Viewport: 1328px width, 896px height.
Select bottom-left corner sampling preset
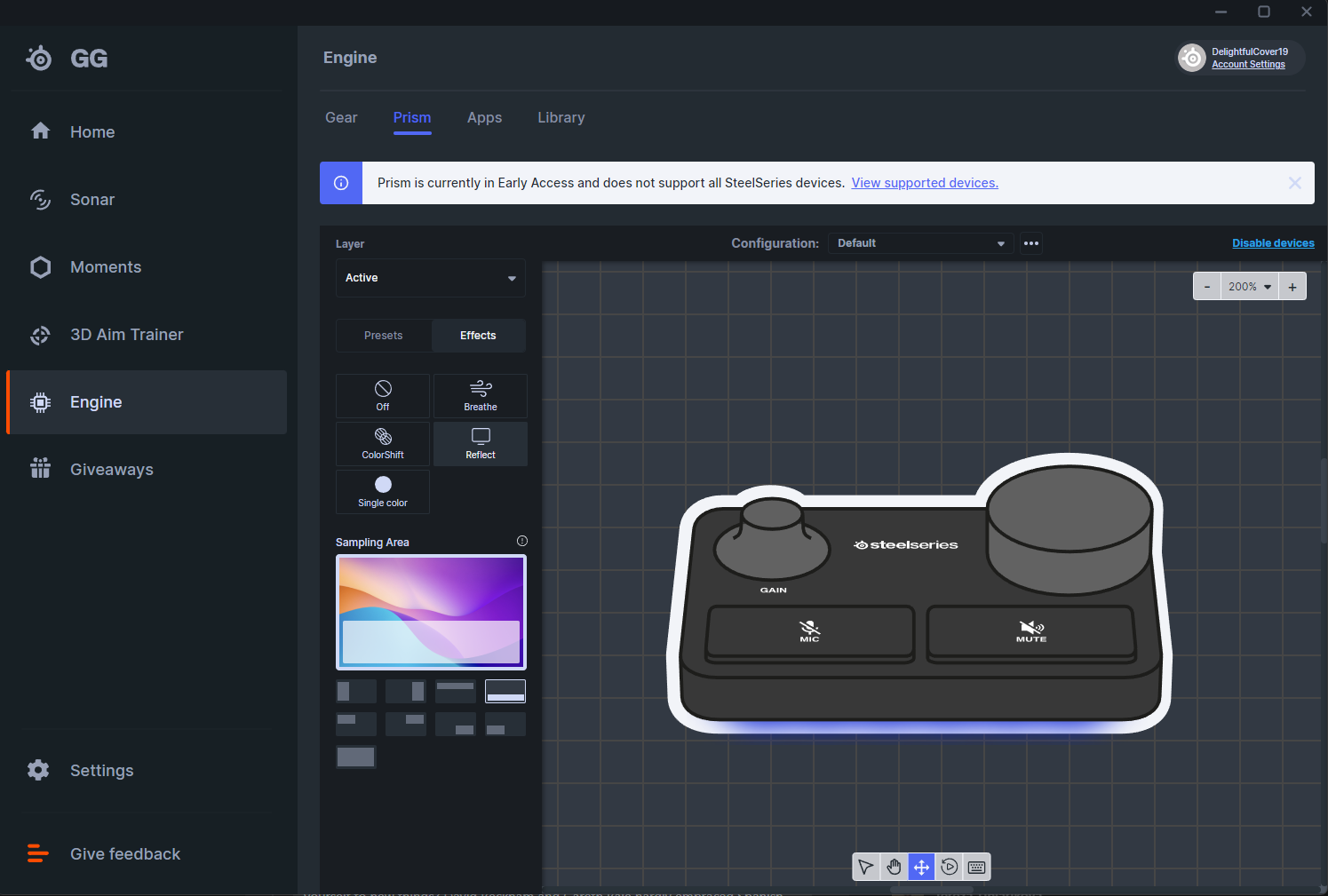505,724
